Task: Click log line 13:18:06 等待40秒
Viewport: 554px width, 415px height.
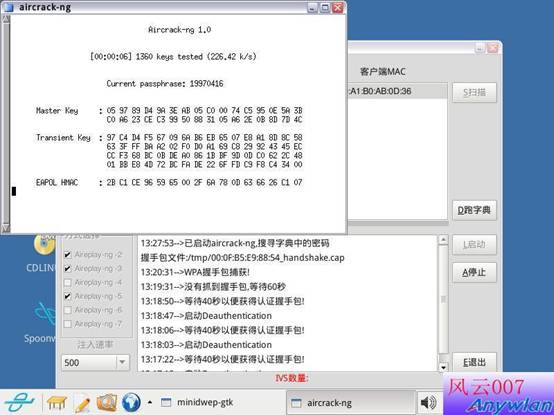Action: tap(223, 330)
